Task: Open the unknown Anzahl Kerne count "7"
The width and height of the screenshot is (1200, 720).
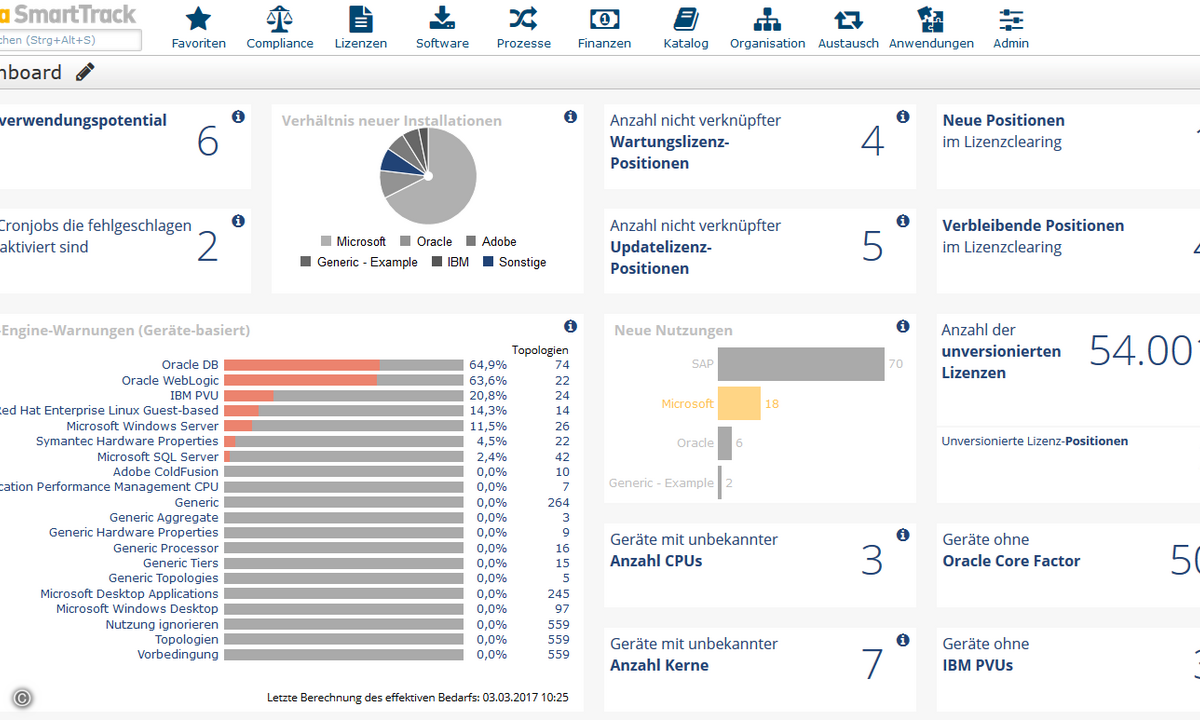Action: coord(872,664)
